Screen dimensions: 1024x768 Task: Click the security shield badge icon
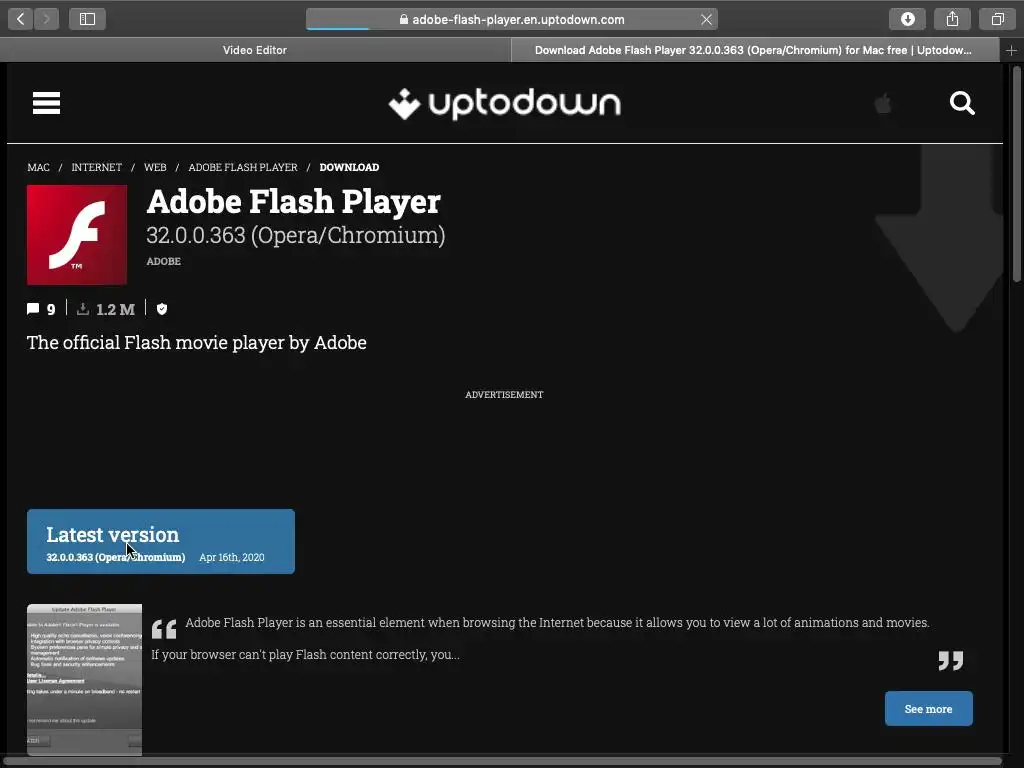(x=162, y=309)
